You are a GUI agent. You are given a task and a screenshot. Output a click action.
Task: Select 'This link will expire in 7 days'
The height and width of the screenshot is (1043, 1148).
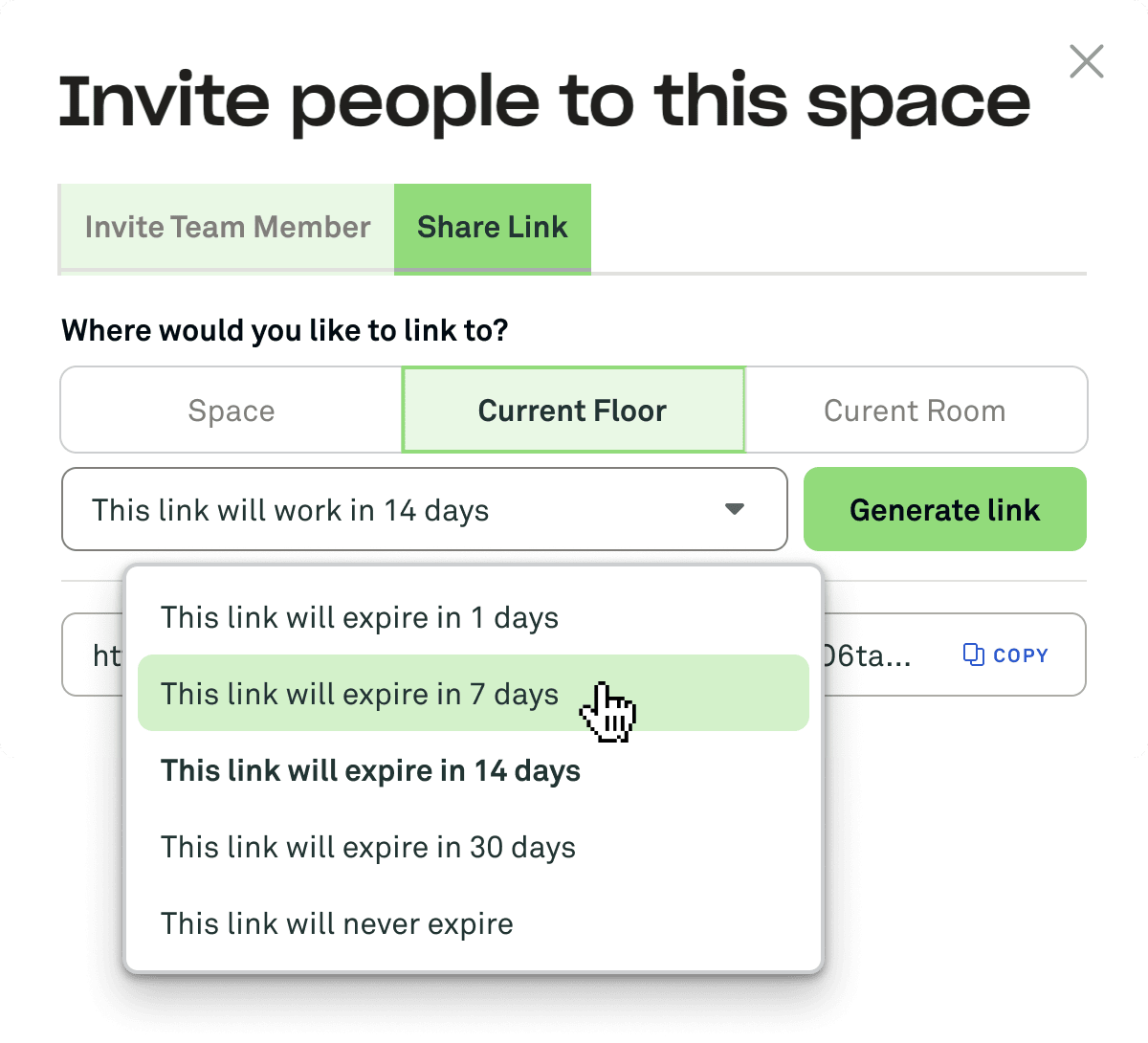point(360,694)
